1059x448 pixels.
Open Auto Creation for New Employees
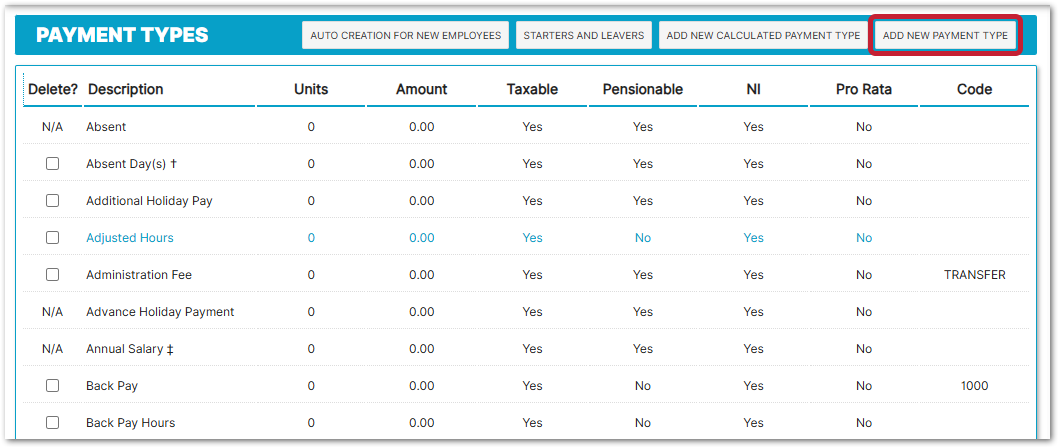405,35
